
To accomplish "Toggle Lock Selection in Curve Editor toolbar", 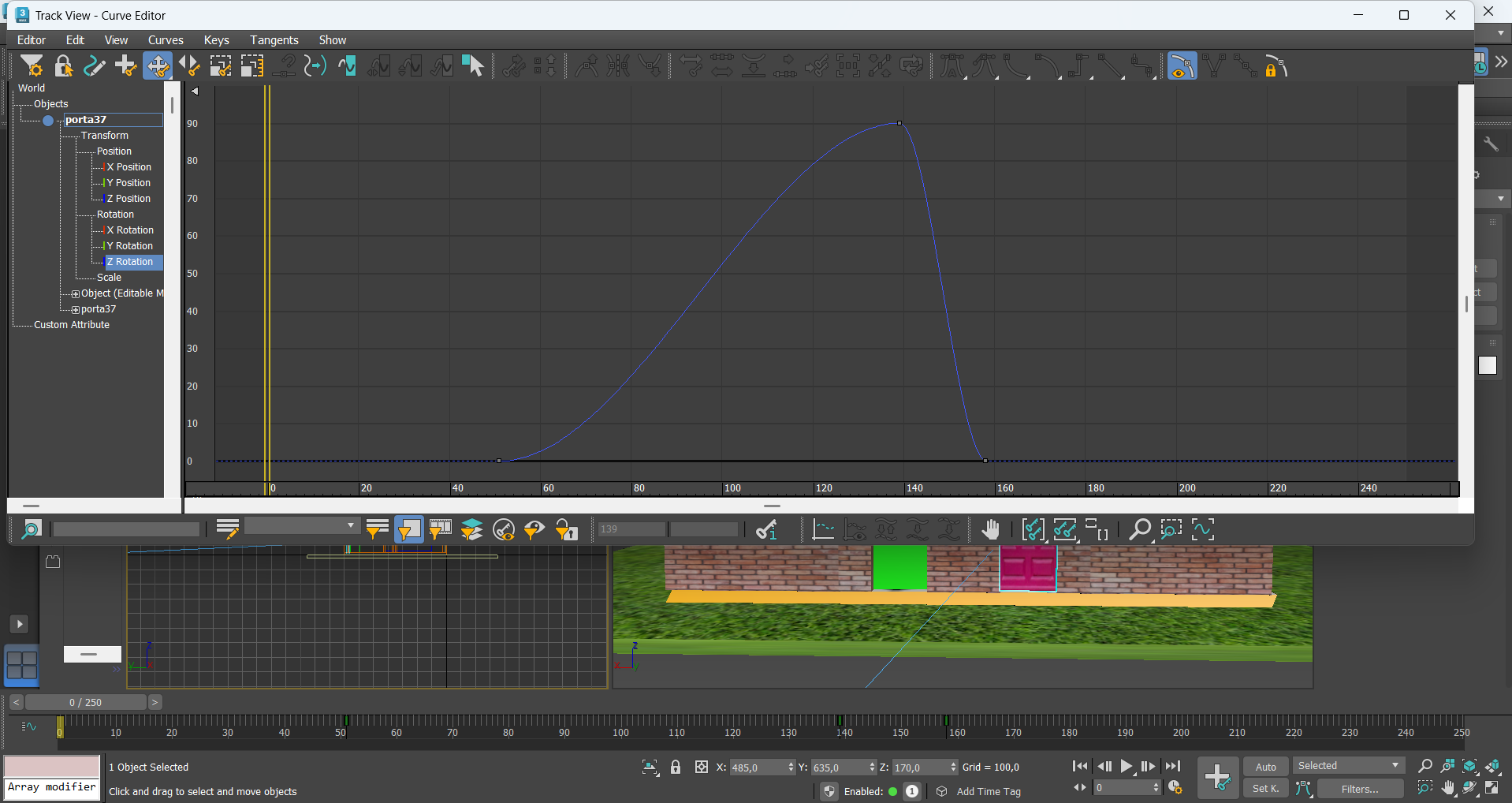I will point(63,66).
